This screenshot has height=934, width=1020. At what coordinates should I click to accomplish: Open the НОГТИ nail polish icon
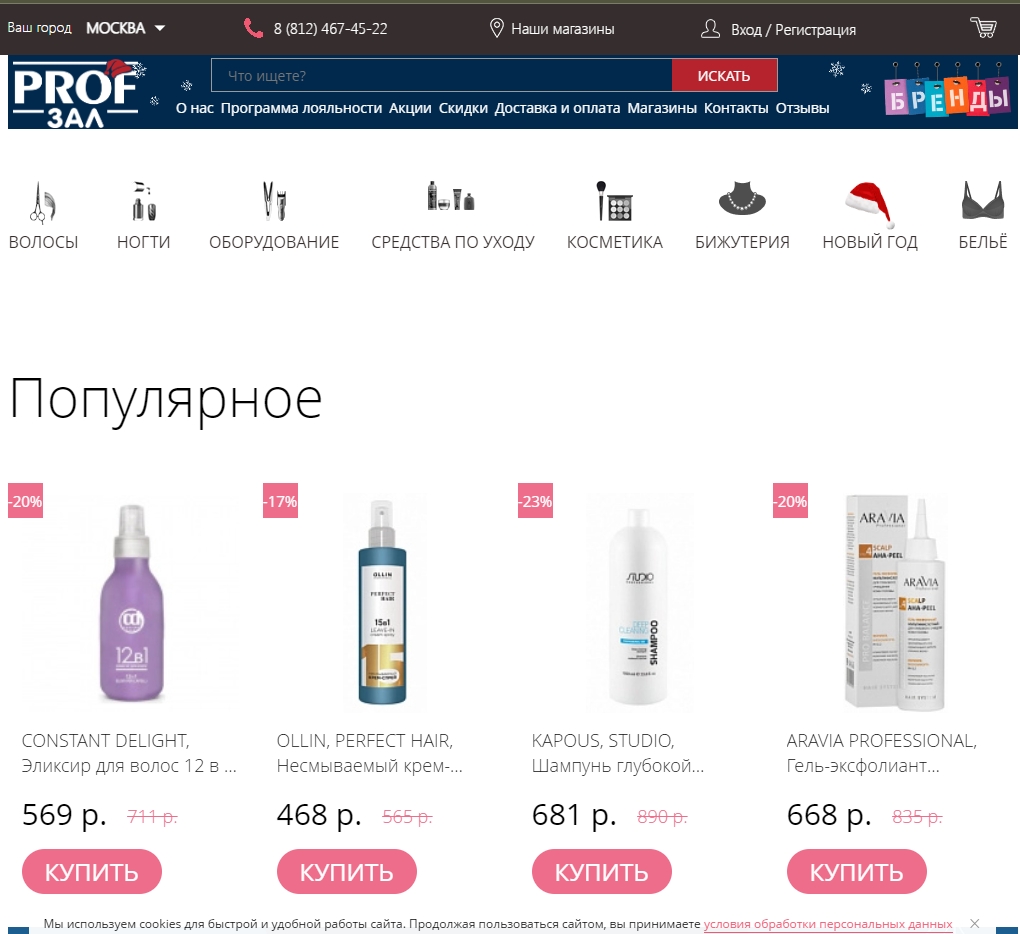144,202
